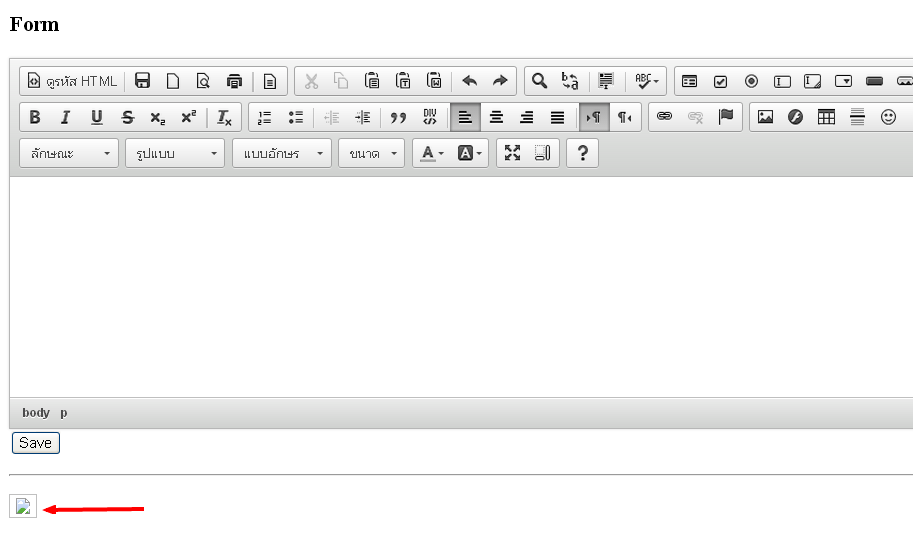Open the Preview document icon

coord(203,81)
